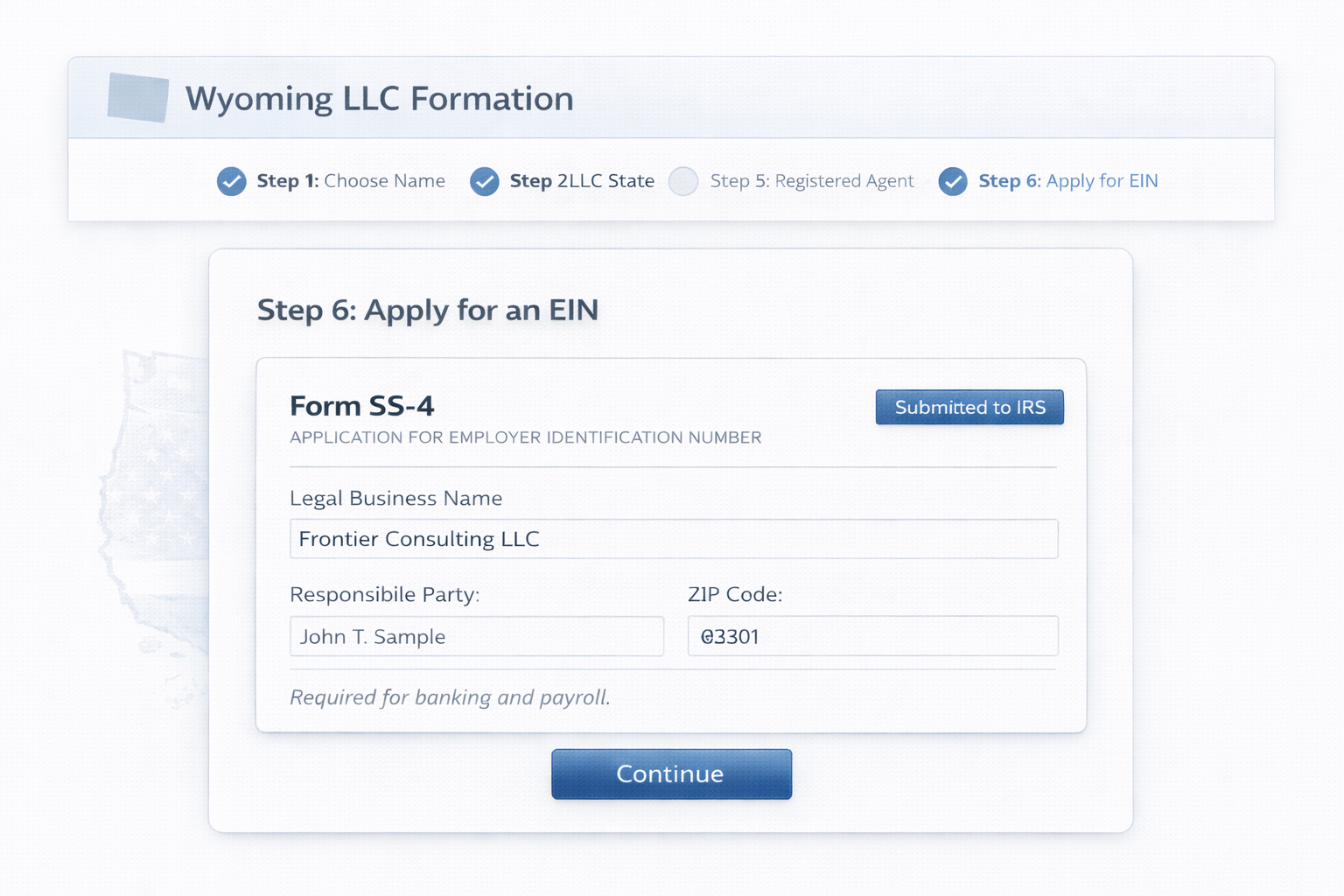Click the Continue button
This screenshot has width=1344, height=896.
tap(670, 773)
